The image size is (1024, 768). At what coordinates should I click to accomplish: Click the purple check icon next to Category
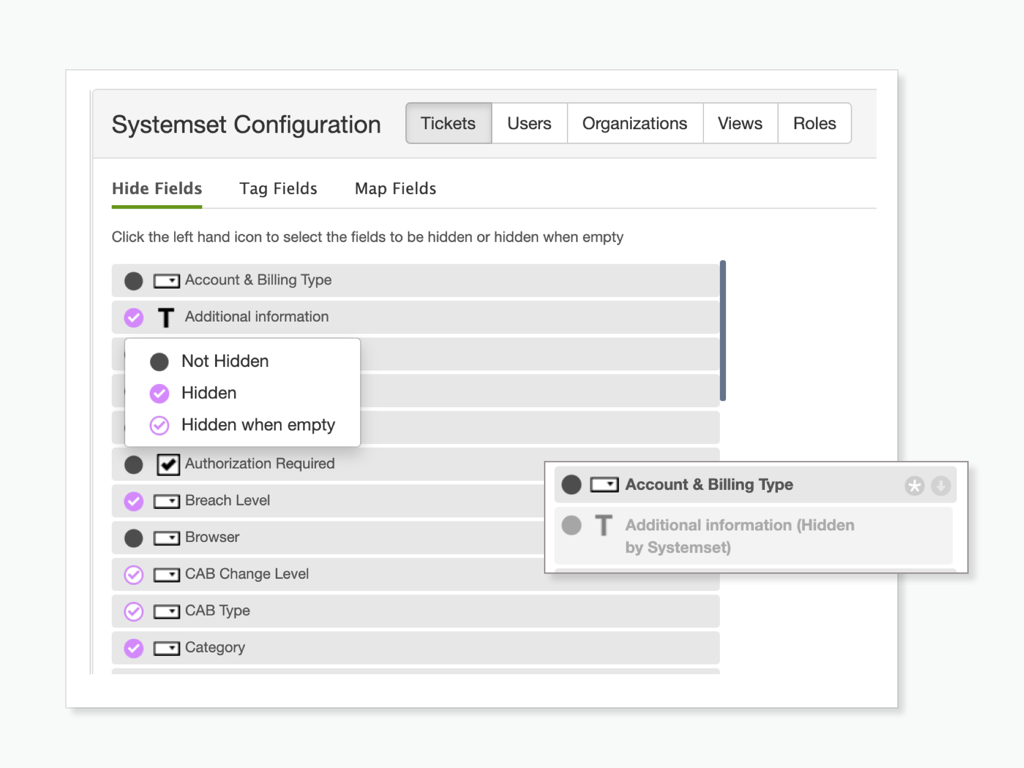coord(133,648)
